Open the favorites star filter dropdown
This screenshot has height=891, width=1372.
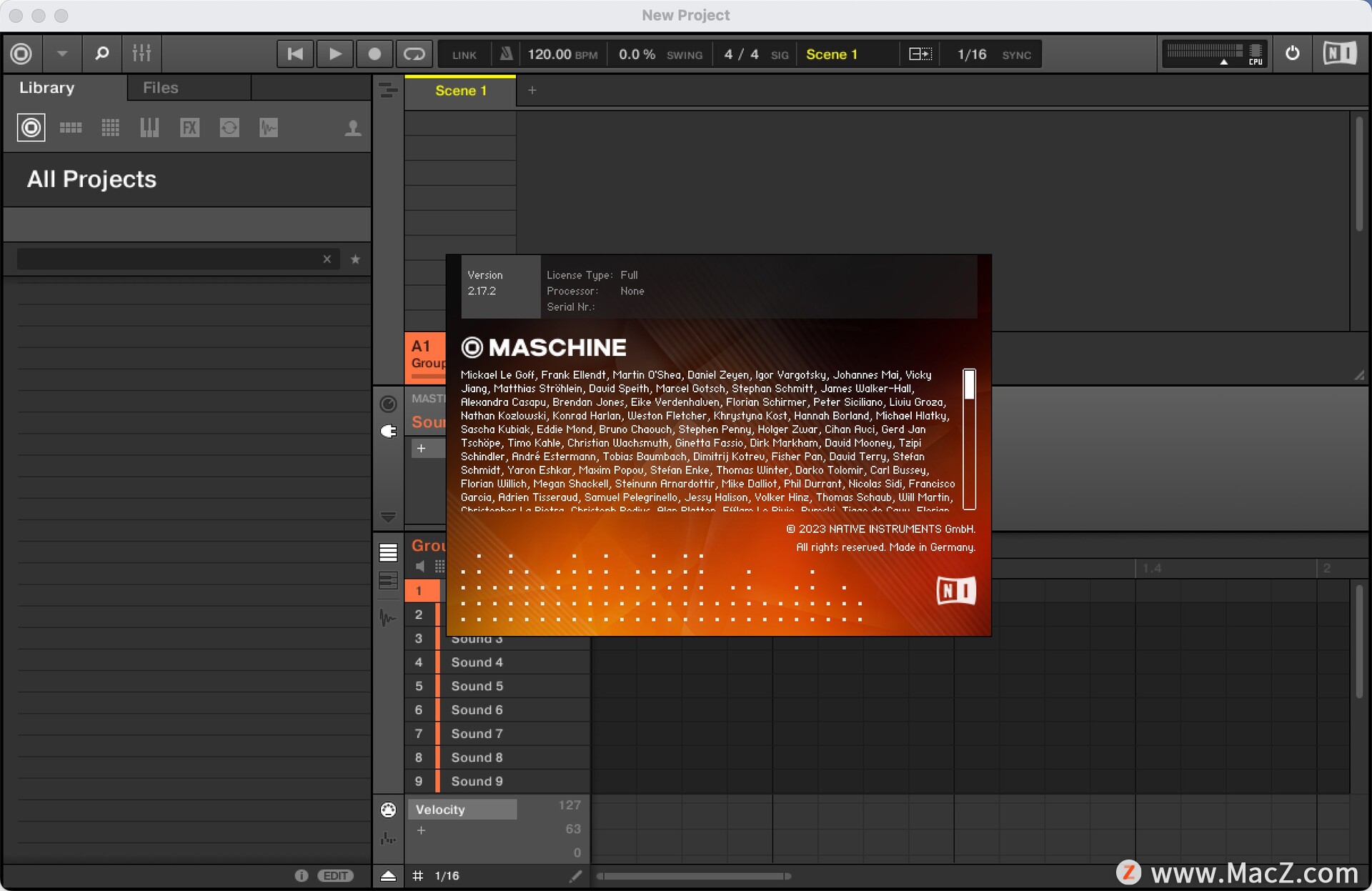pos(355,259)
